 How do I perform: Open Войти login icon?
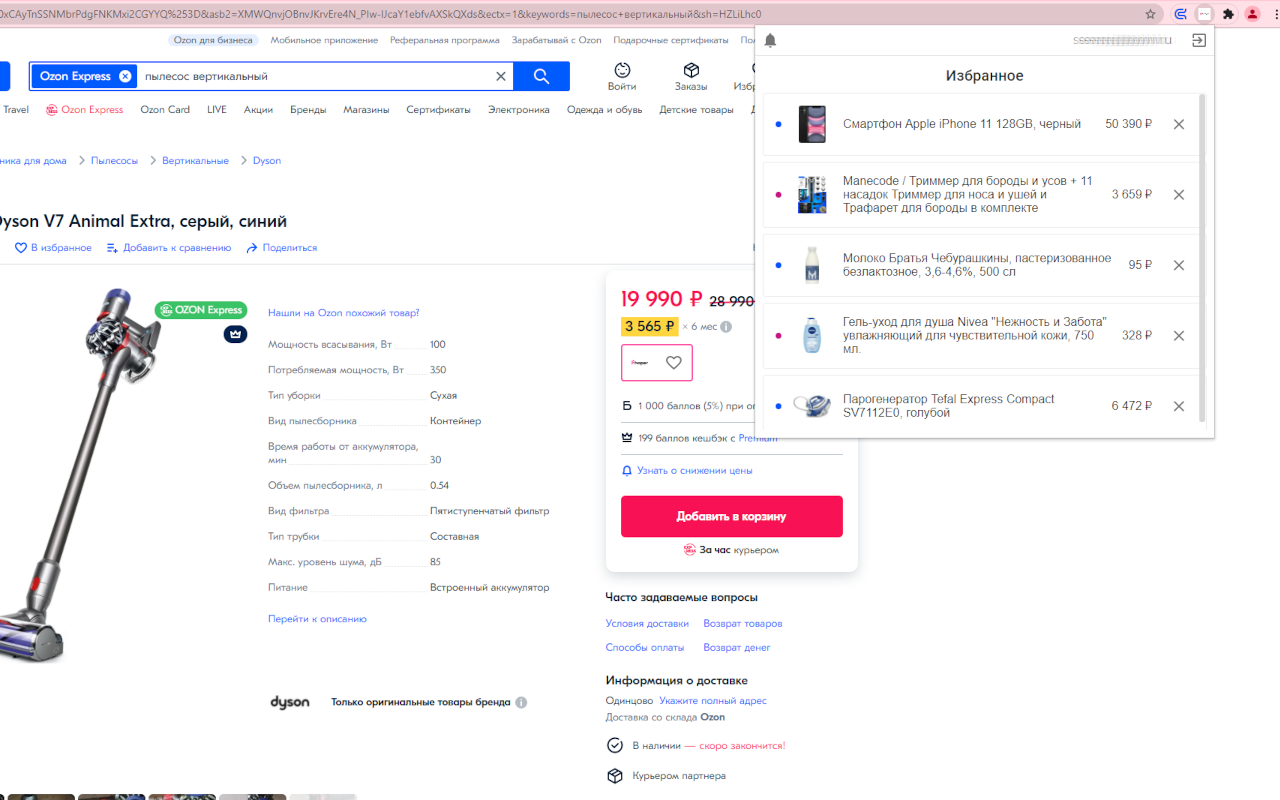coord(622,77)
